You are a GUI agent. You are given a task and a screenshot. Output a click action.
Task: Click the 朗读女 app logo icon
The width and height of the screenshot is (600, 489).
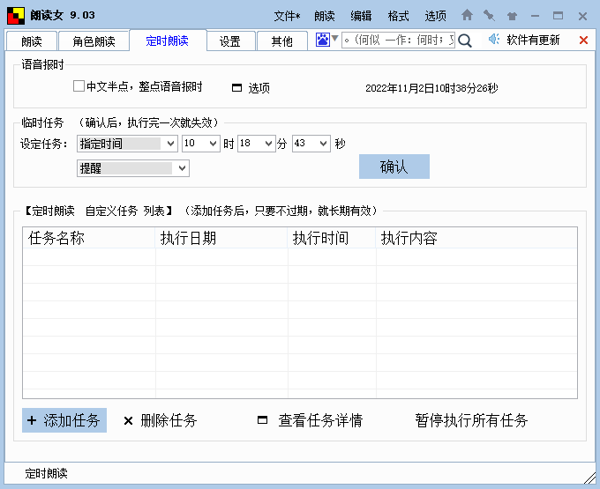15,15
